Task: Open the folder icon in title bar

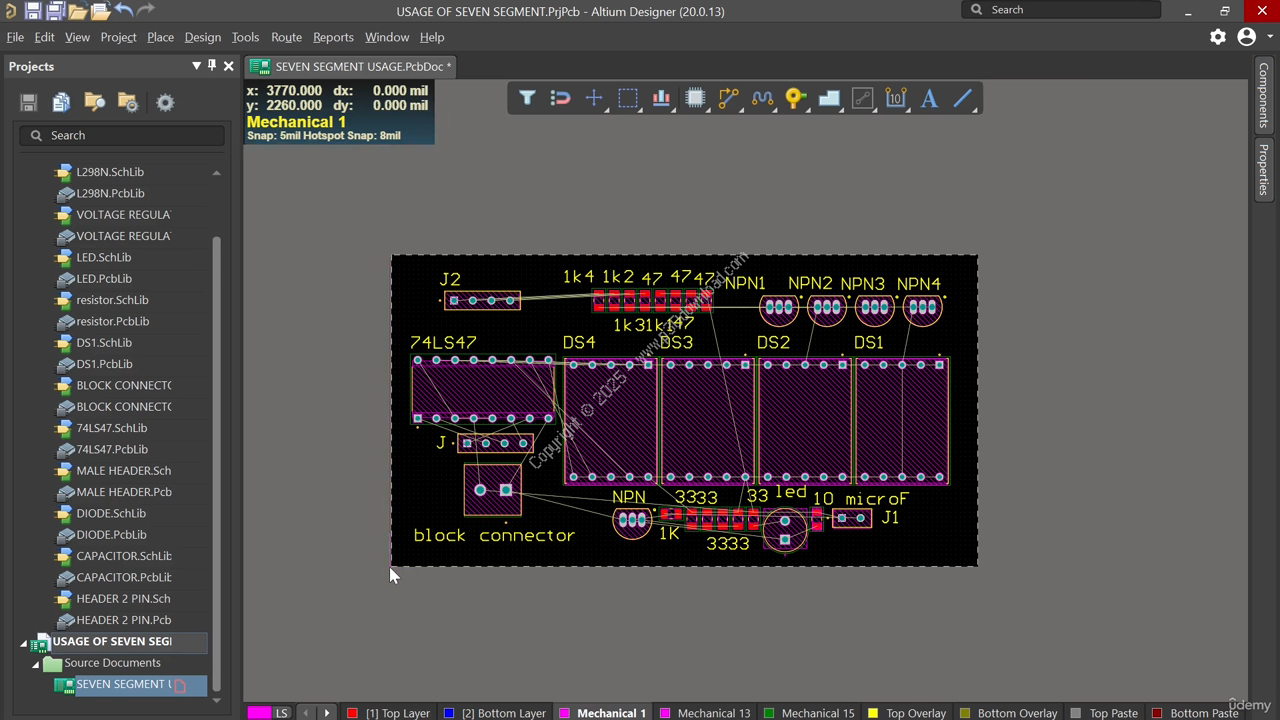Action: tap(78, 11)
